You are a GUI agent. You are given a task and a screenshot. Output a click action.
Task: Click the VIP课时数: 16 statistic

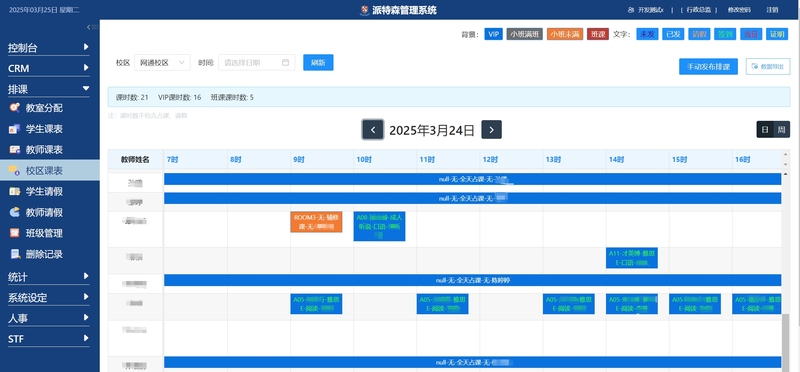click(180, 97)
